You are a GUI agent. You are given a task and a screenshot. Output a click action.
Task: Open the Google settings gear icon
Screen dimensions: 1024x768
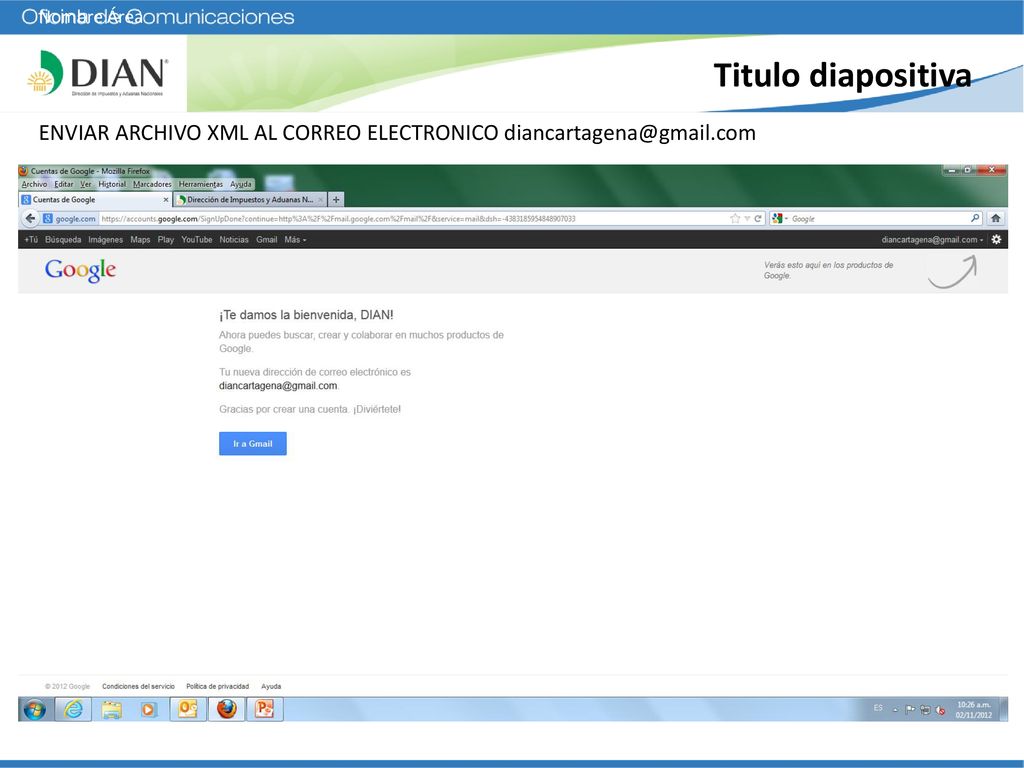point(996,240)
